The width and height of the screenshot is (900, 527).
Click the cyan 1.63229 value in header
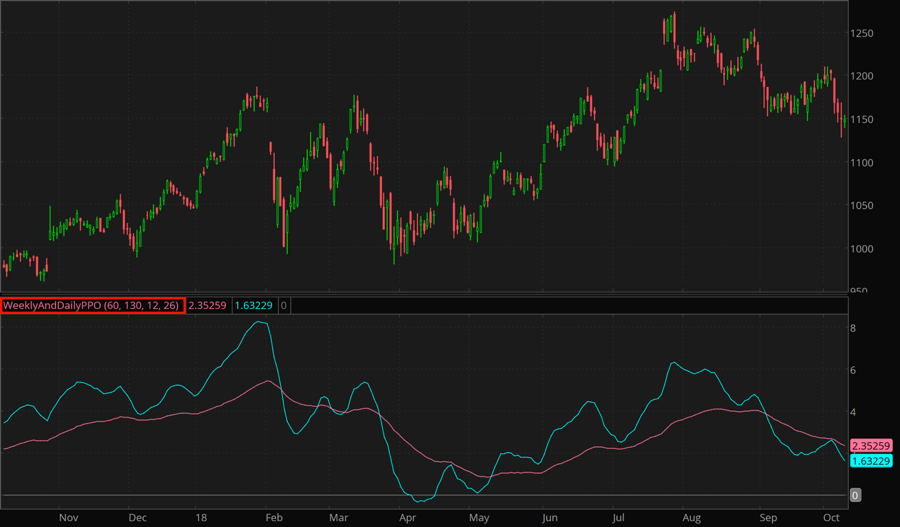tap(254, 305)
